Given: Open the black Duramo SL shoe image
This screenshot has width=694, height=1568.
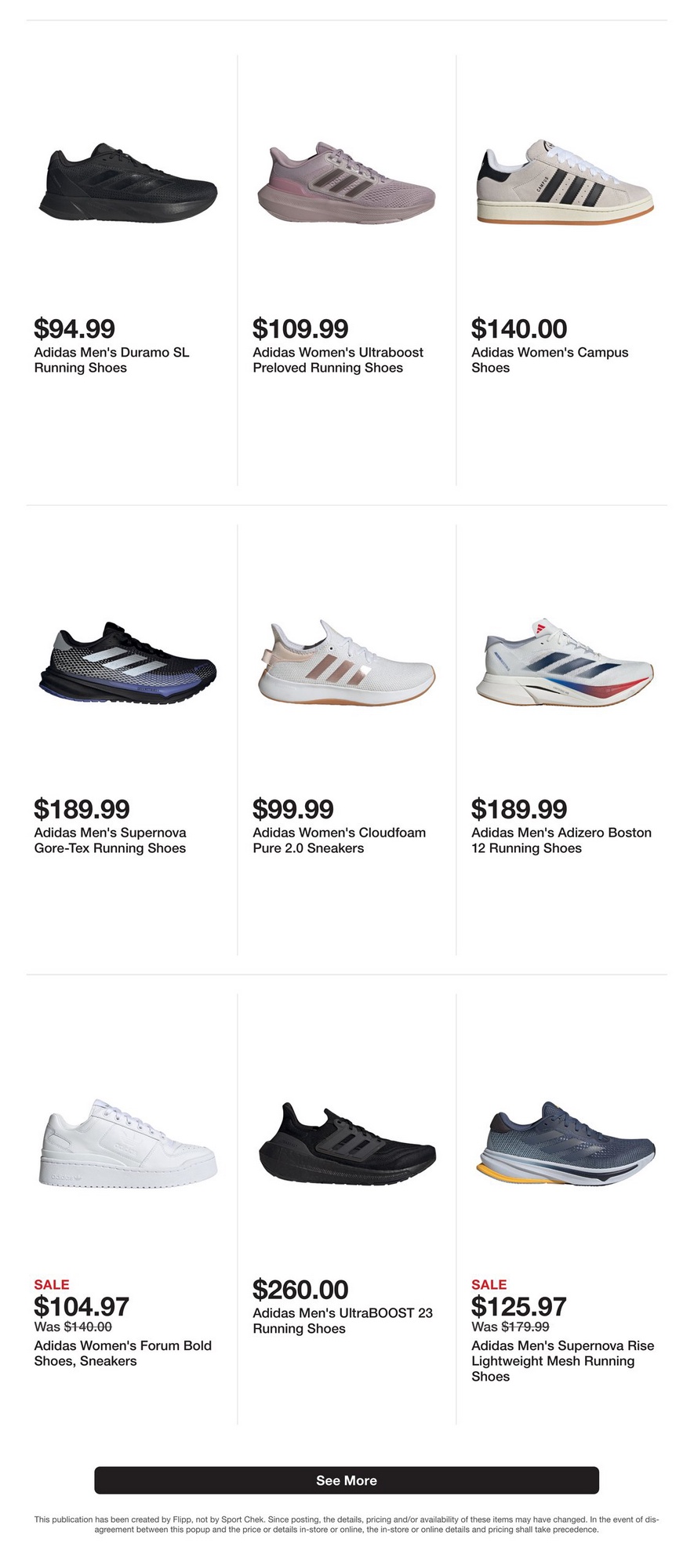Looking at the screenshot, I should pyautogui.click(x=128, y=183).
